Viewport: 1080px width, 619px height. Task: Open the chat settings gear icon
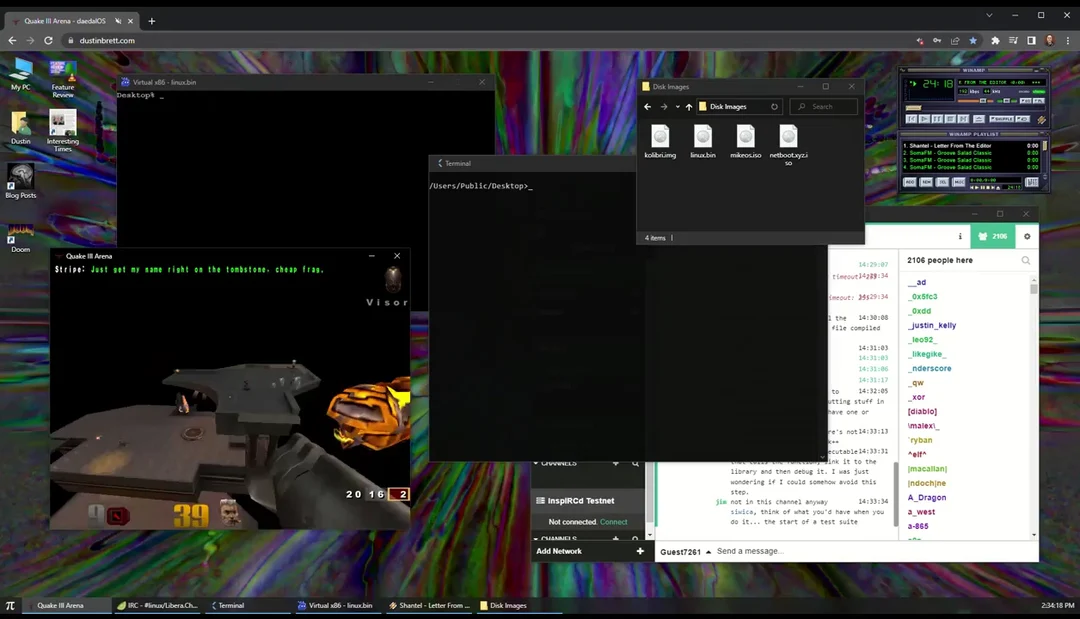[1026, 236]
